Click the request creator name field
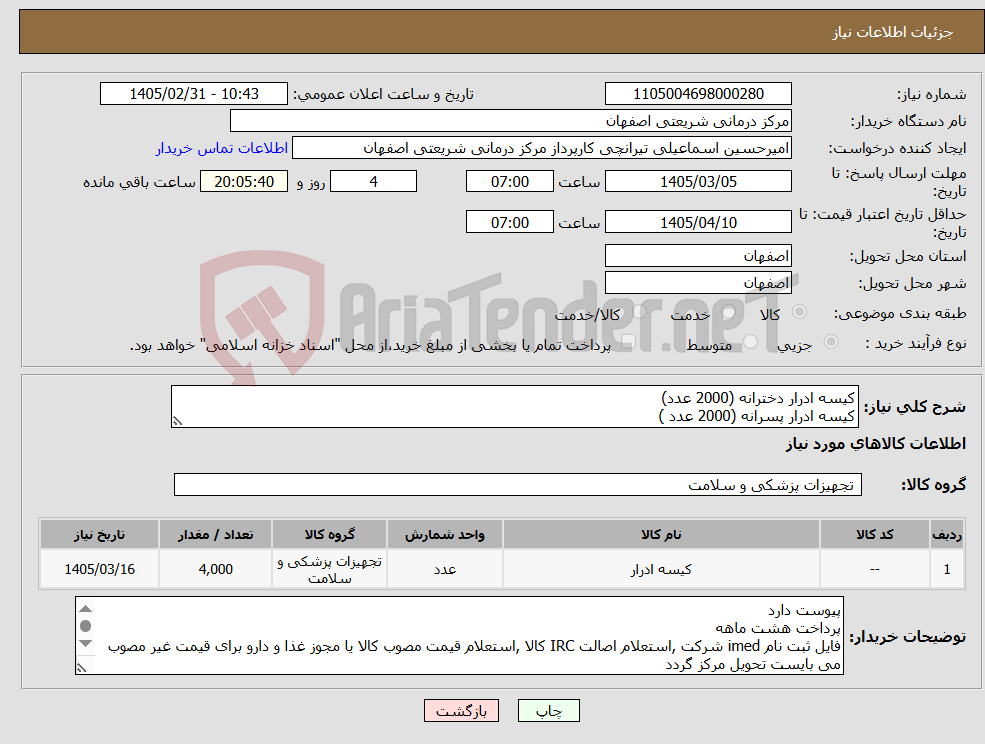This screenshot has height=744, width=985. pos(541,148)
